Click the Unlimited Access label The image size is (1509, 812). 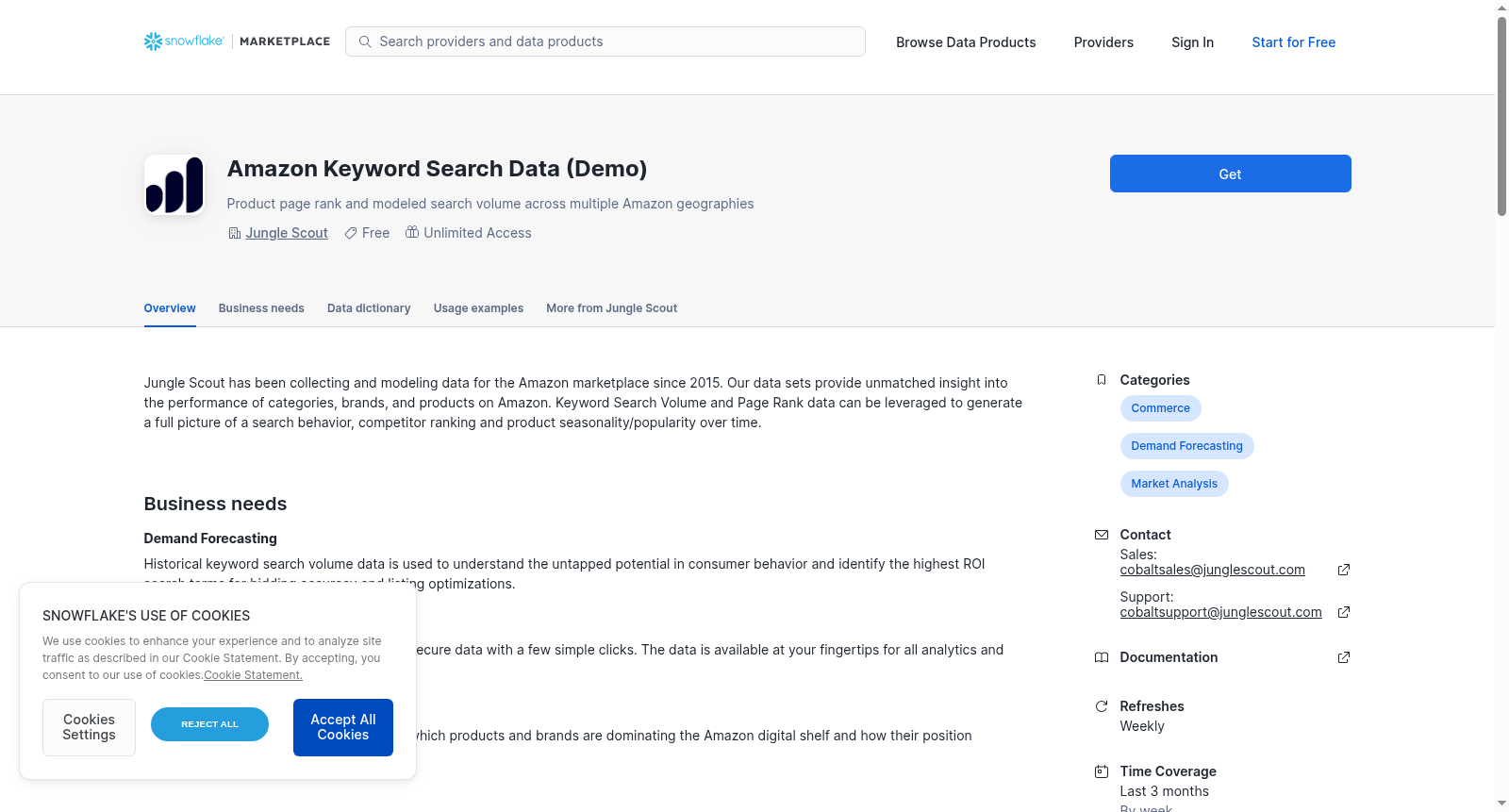(477, 233)
